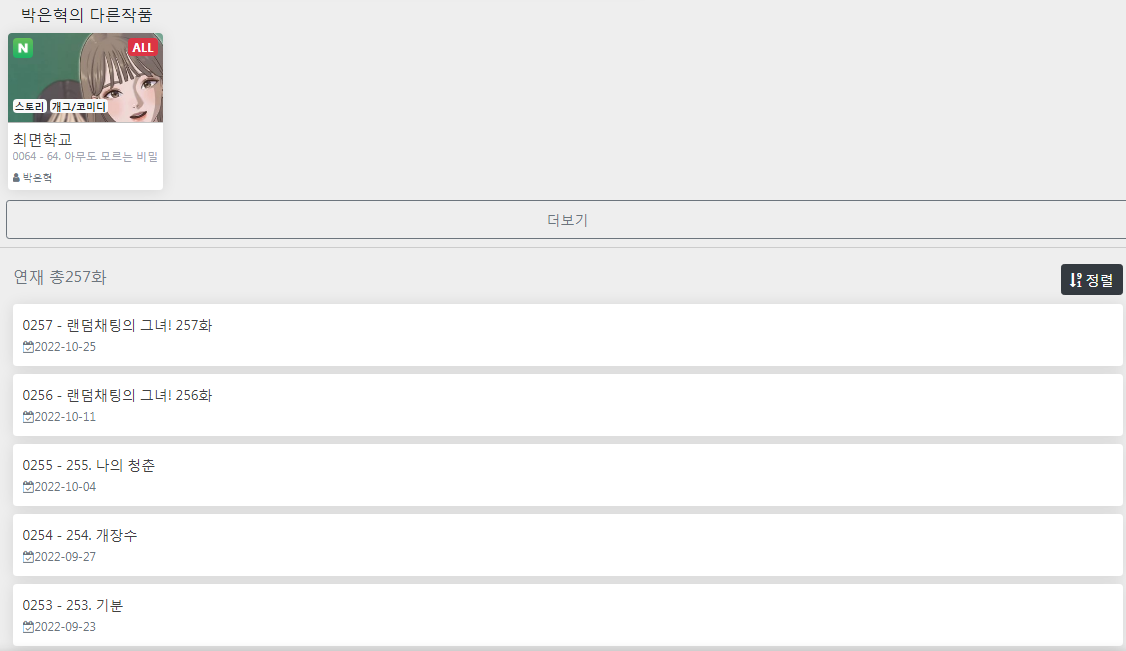1126x651 pixels.
Task: Click calendar icon beside 2022-10-25
Action: (x=28, y=347)
